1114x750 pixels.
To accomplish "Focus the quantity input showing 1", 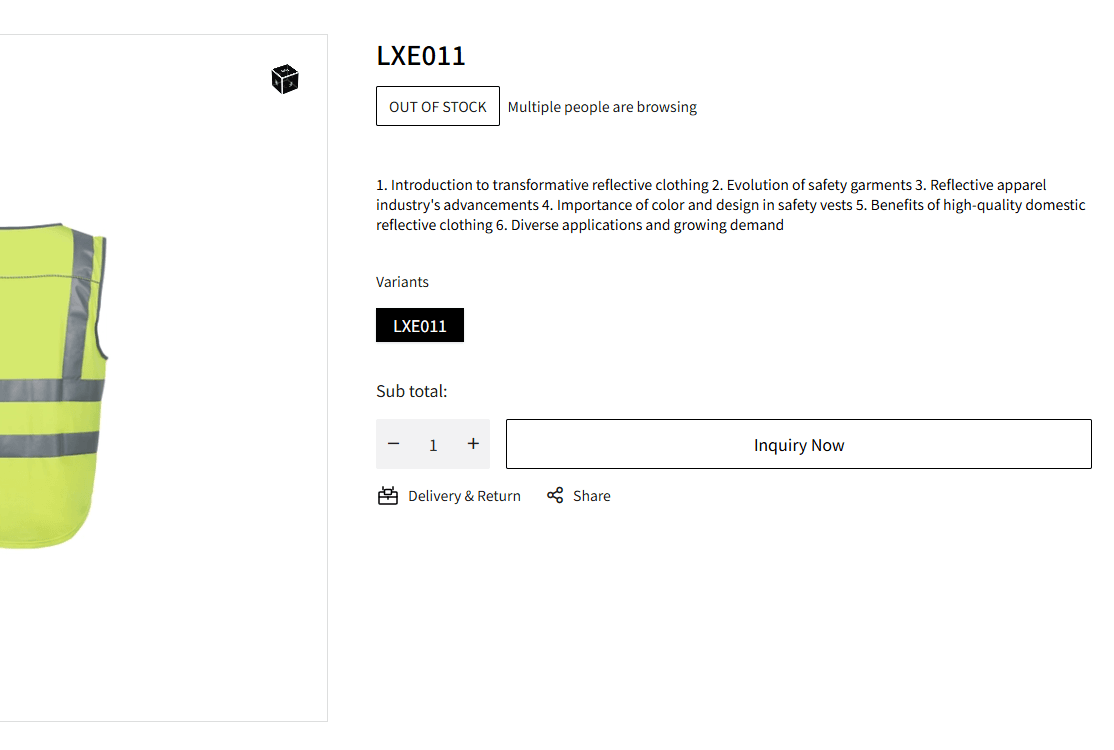I will pos(433,445).
